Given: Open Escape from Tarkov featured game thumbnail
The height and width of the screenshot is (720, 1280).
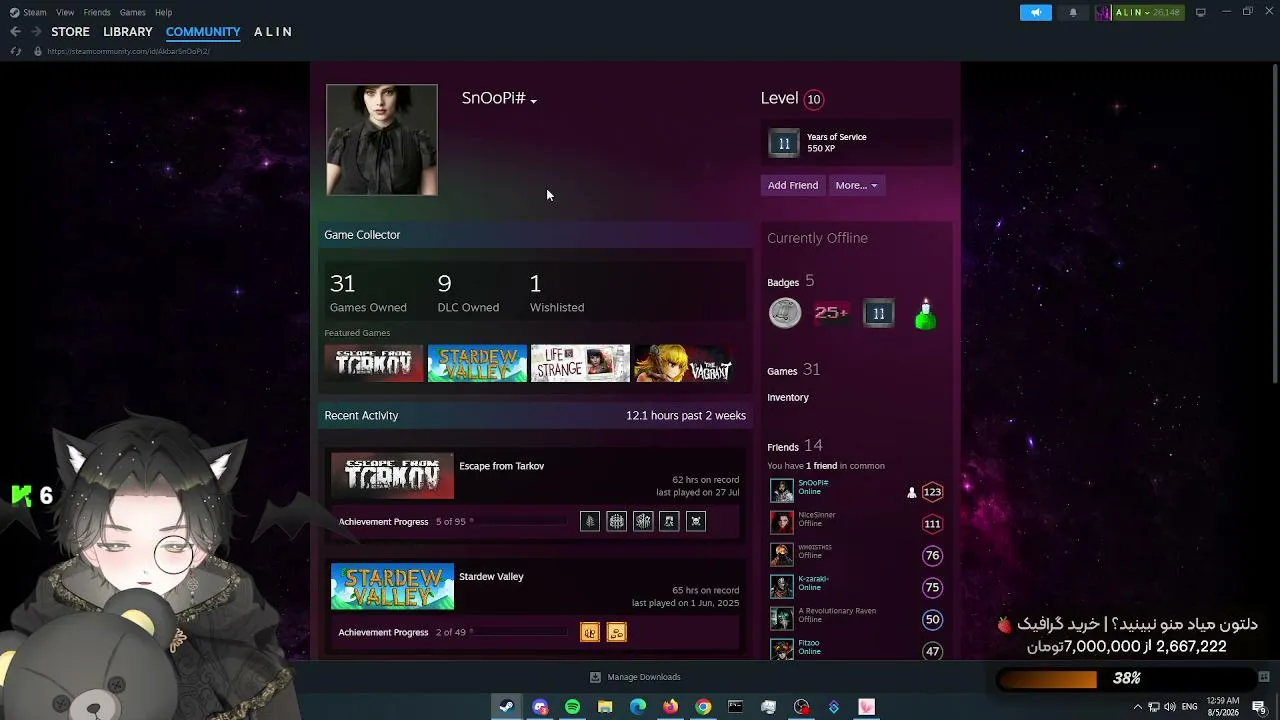Looking at the screenshot, I should click(374, 364).
